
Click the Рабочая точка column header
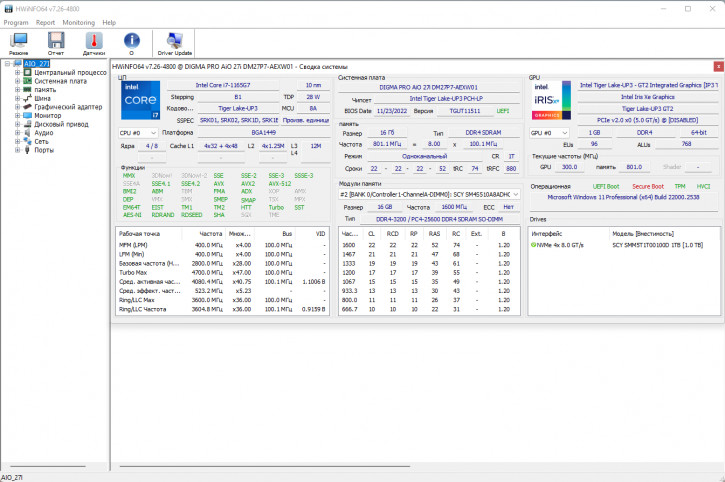pyautogui.click(x=149, y=234)
